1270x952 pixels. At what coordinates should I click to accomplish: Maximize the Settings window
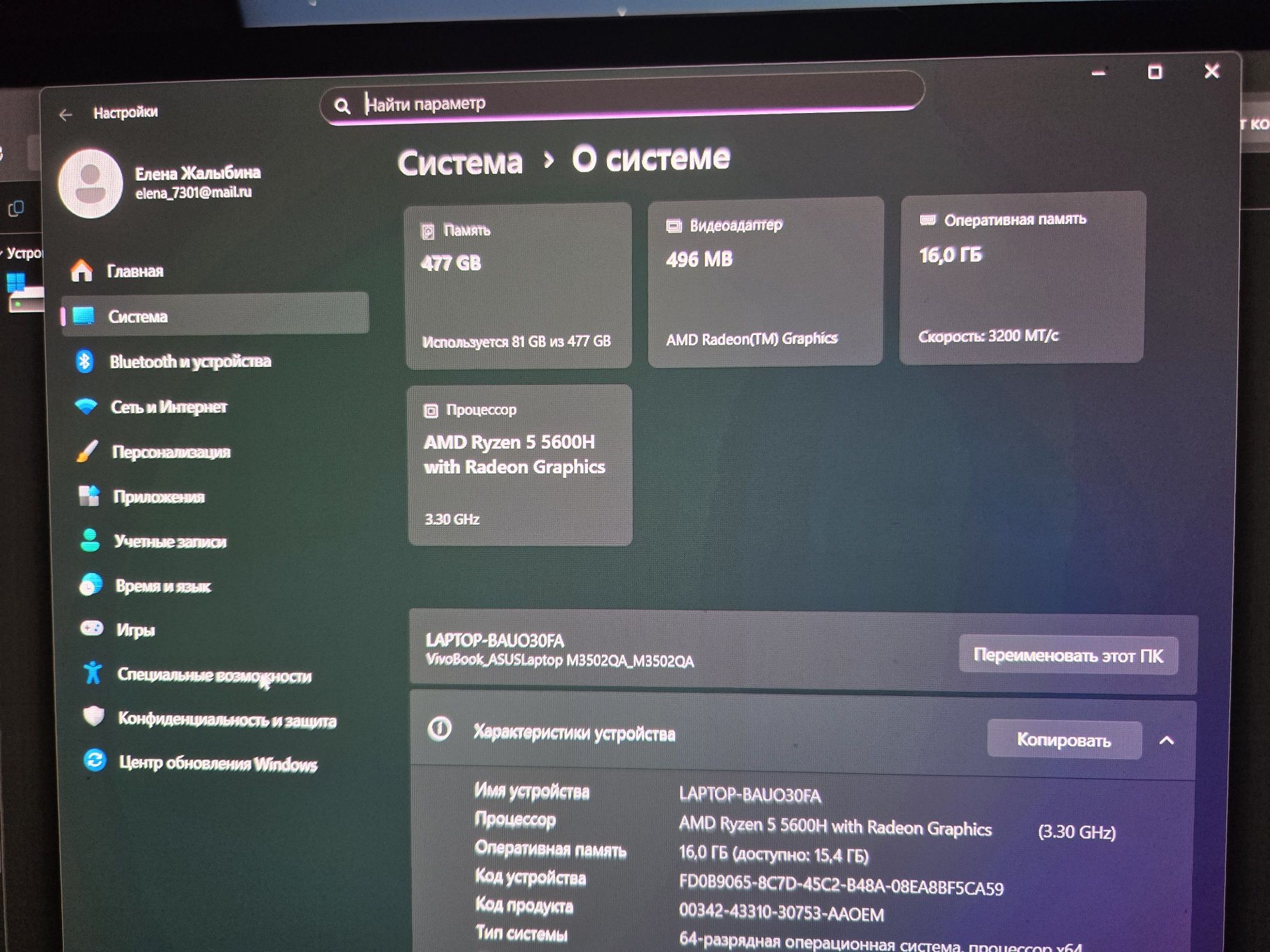tap(1155, 72)
